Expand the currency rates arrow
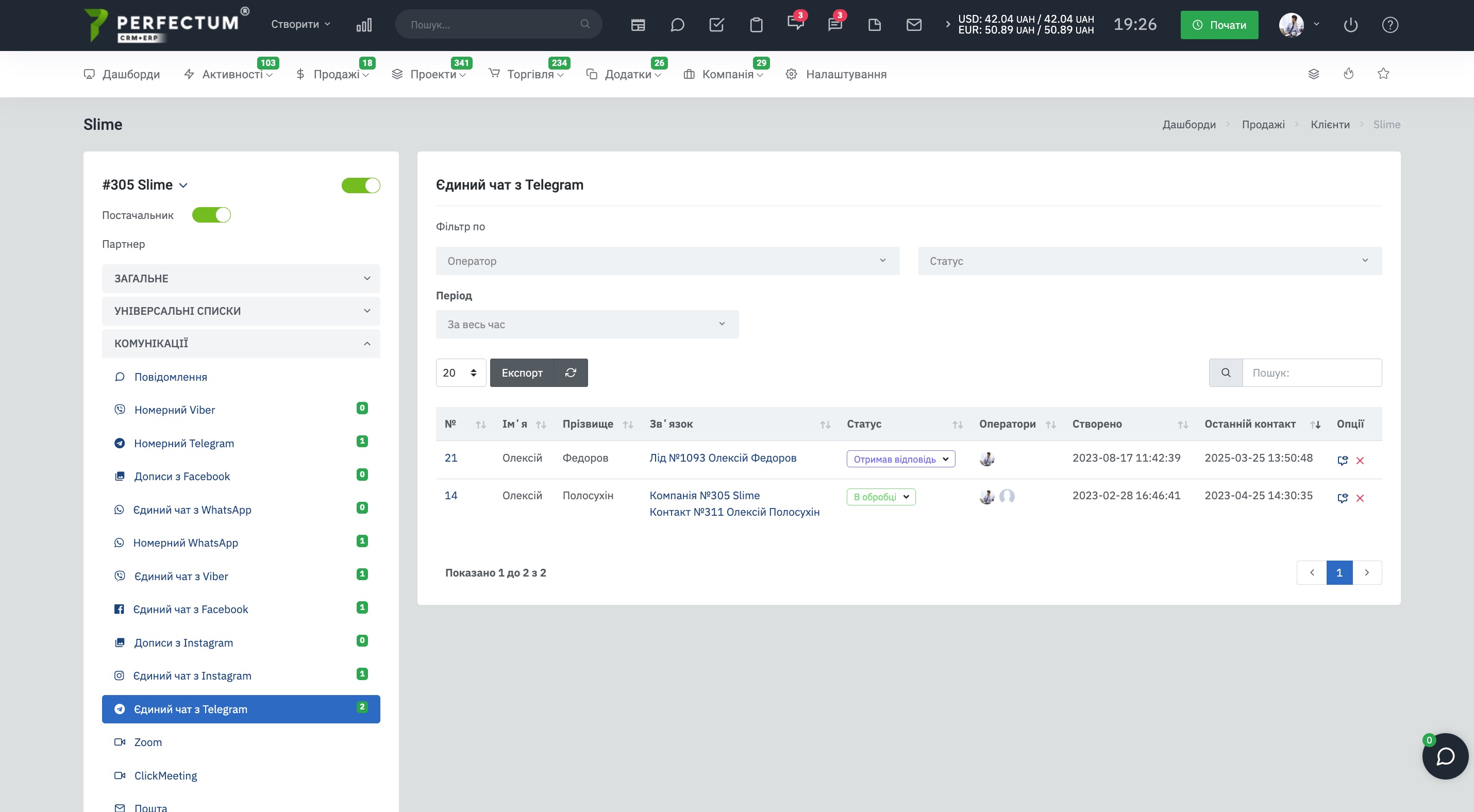1474x812 pixels. (x=948, y=24)
